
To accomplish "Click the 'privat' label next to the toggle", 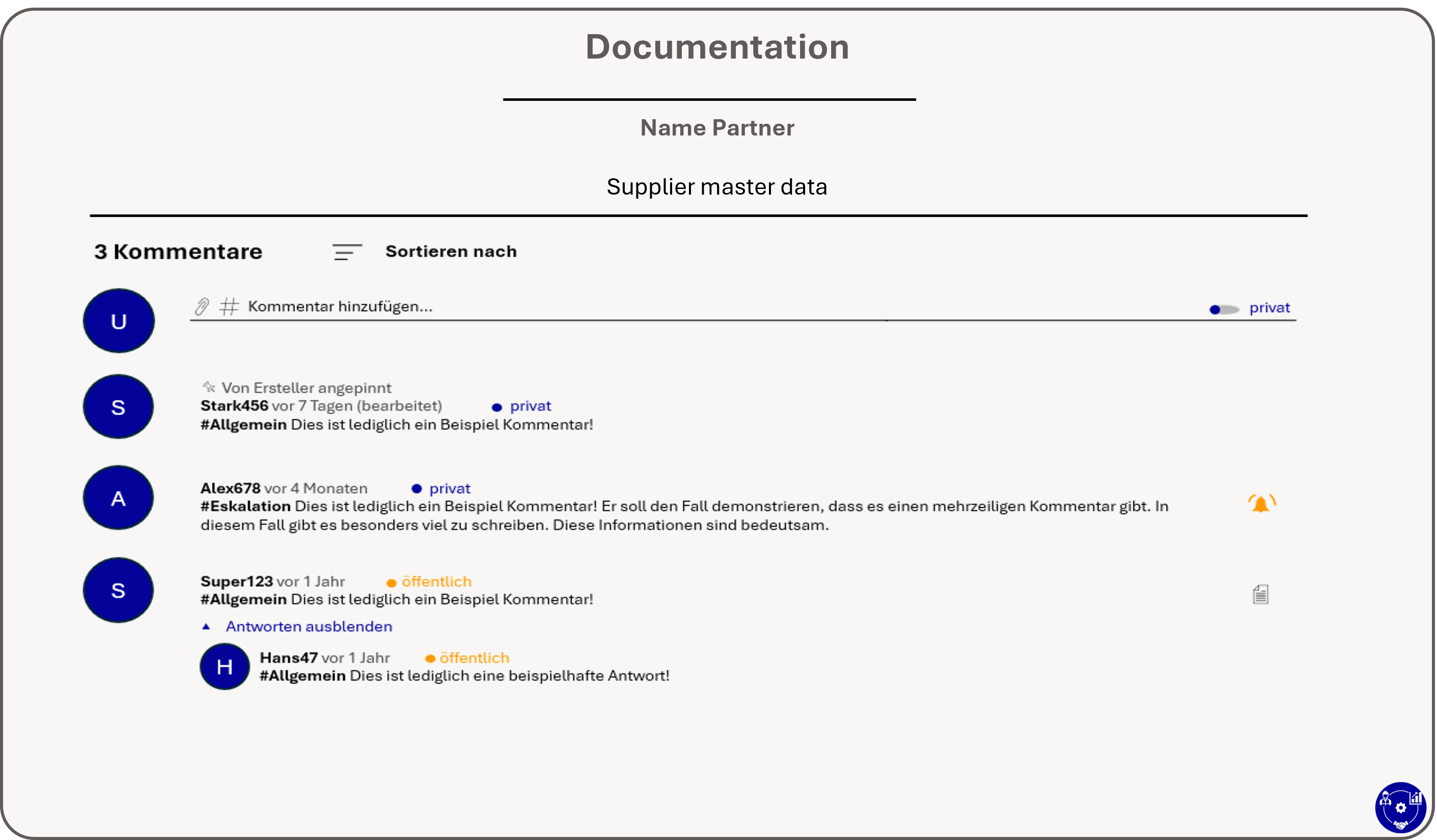I will click(x=1269, y=308).
